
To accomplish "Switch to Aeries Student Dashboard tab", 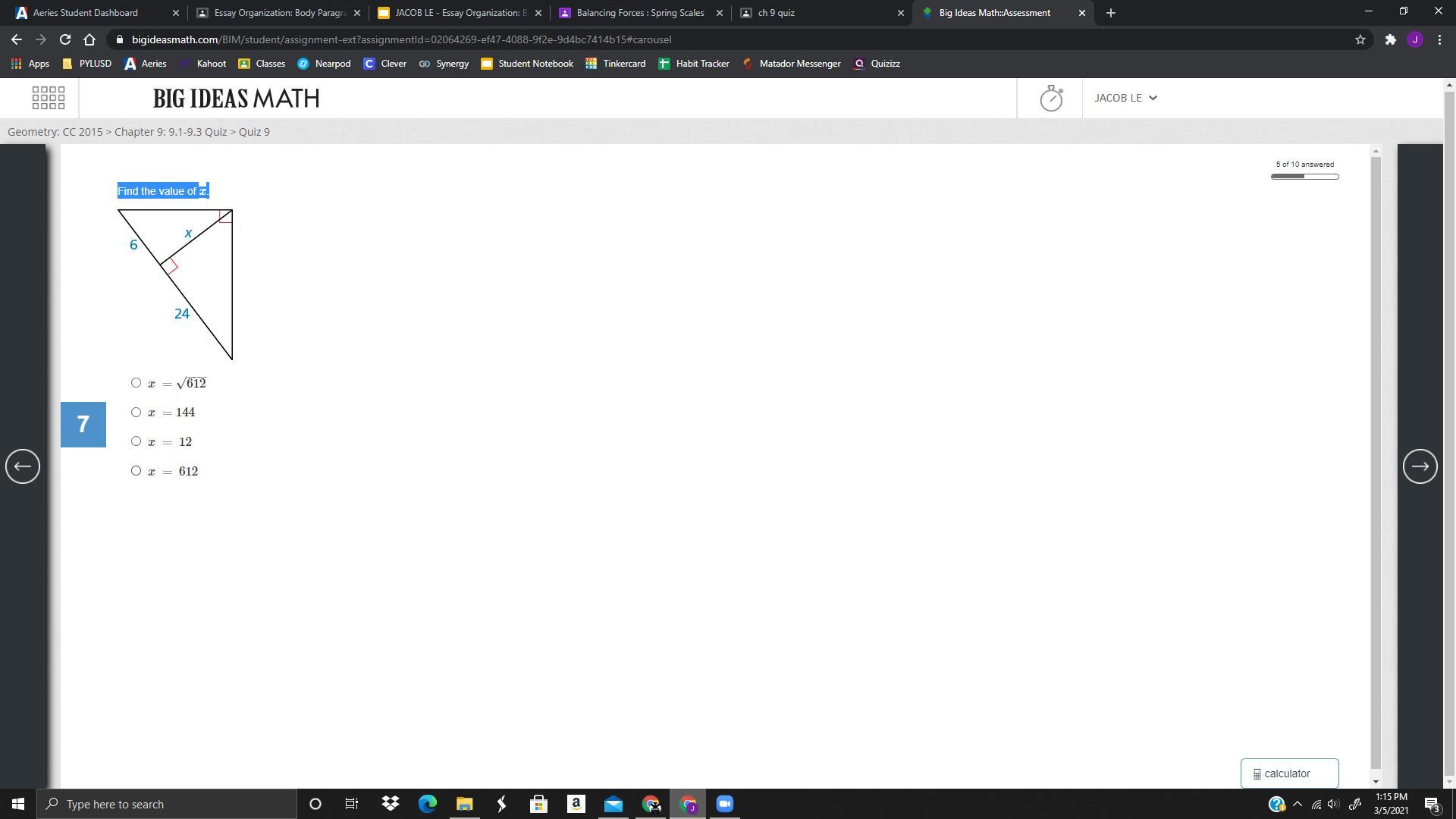I will pos(86,13).
